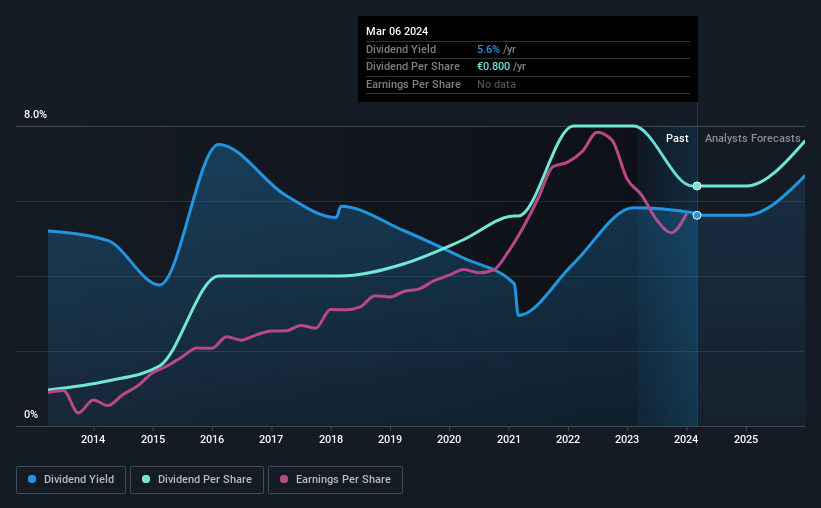Click the 2014 x-axis label
The height and width of the screenshot is (508, 821).
point(93,439)
